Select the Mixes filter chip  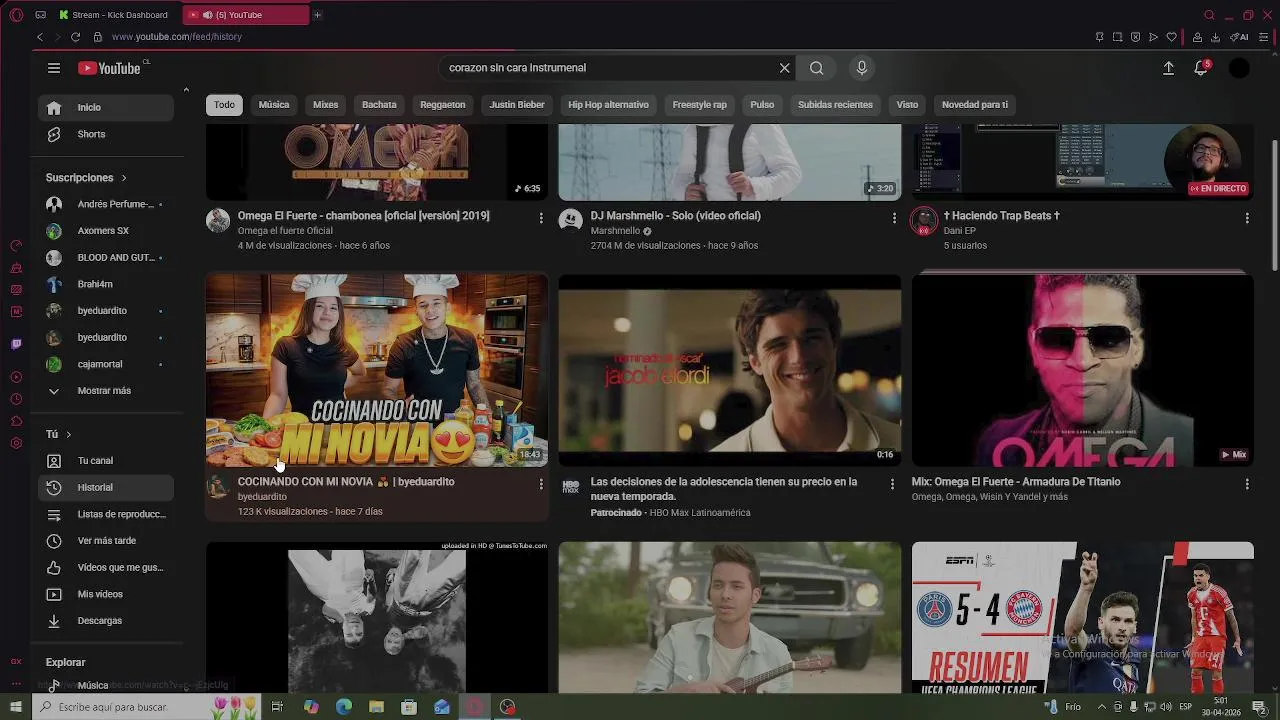(x=326, y=105)
